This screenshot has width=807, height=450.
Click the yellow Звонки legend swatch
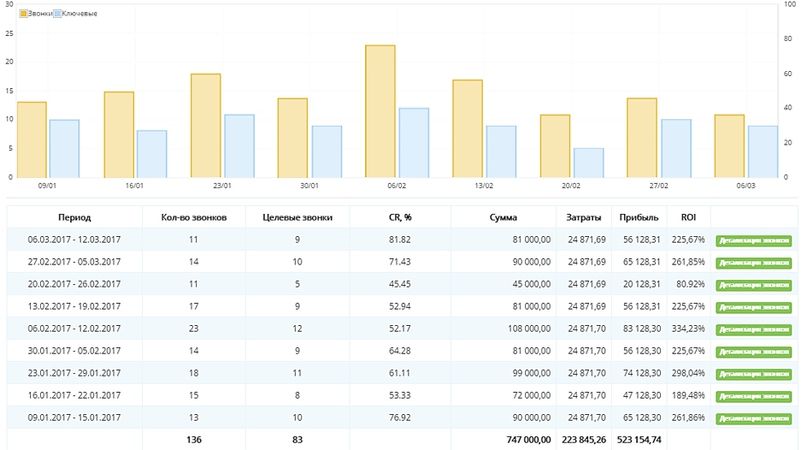coord(23,14)
